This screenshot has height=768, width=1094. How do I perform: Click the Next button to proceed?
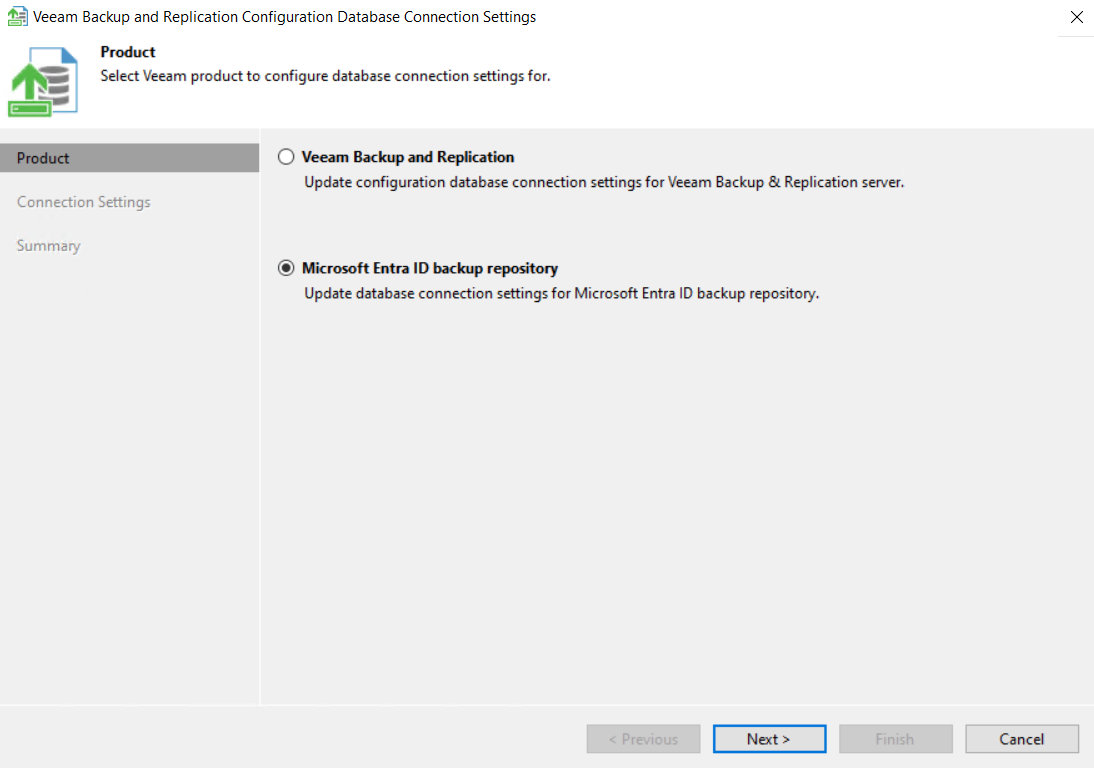click(x=769, y=739)
